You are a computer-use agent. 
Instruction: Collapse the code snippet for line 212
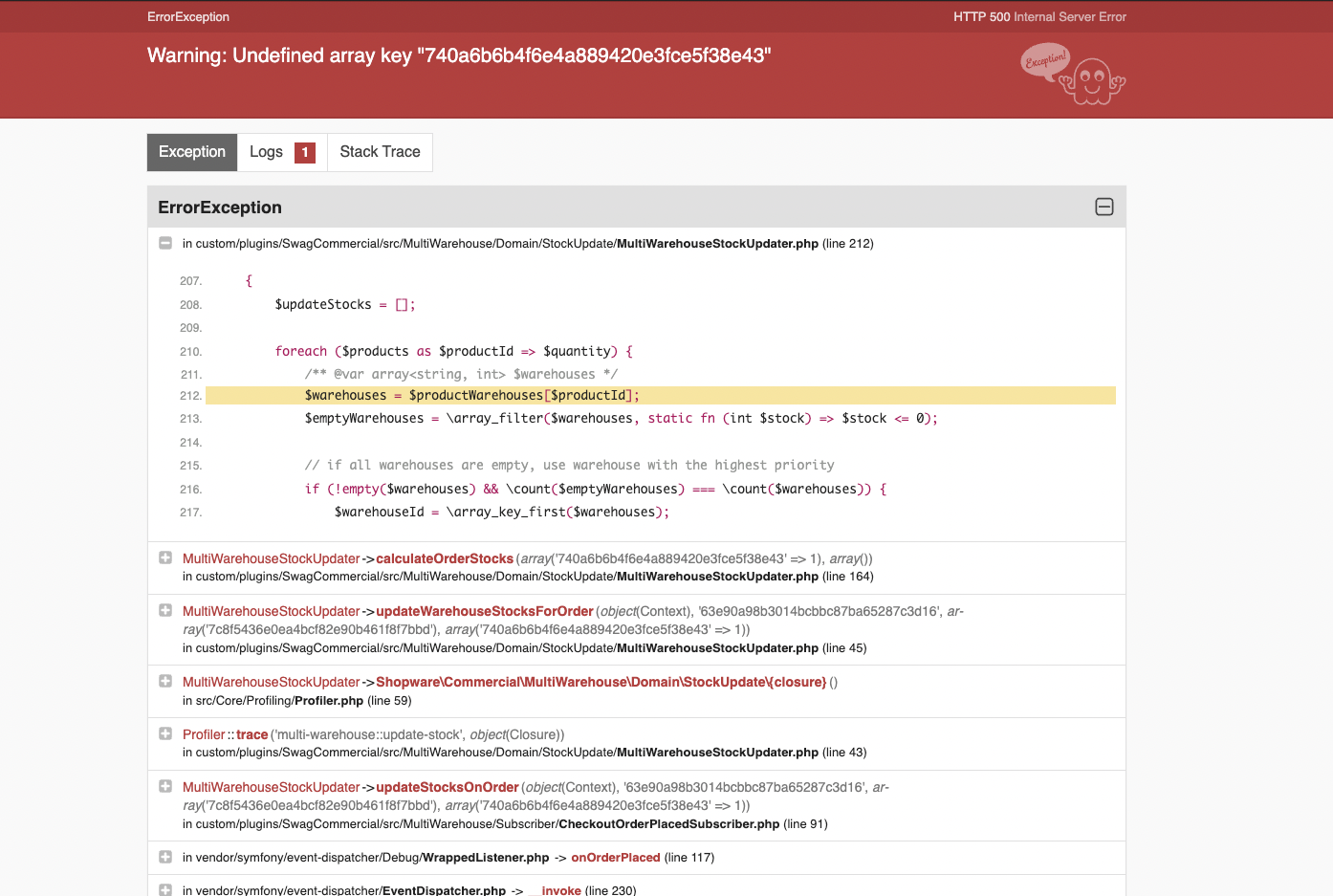(165, 244)
